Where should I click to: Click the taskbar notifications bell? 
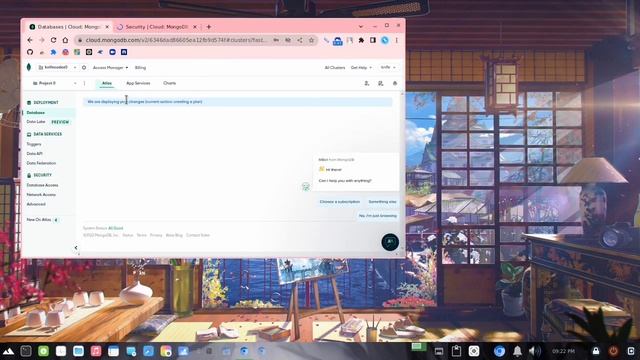tap(517, 351)
